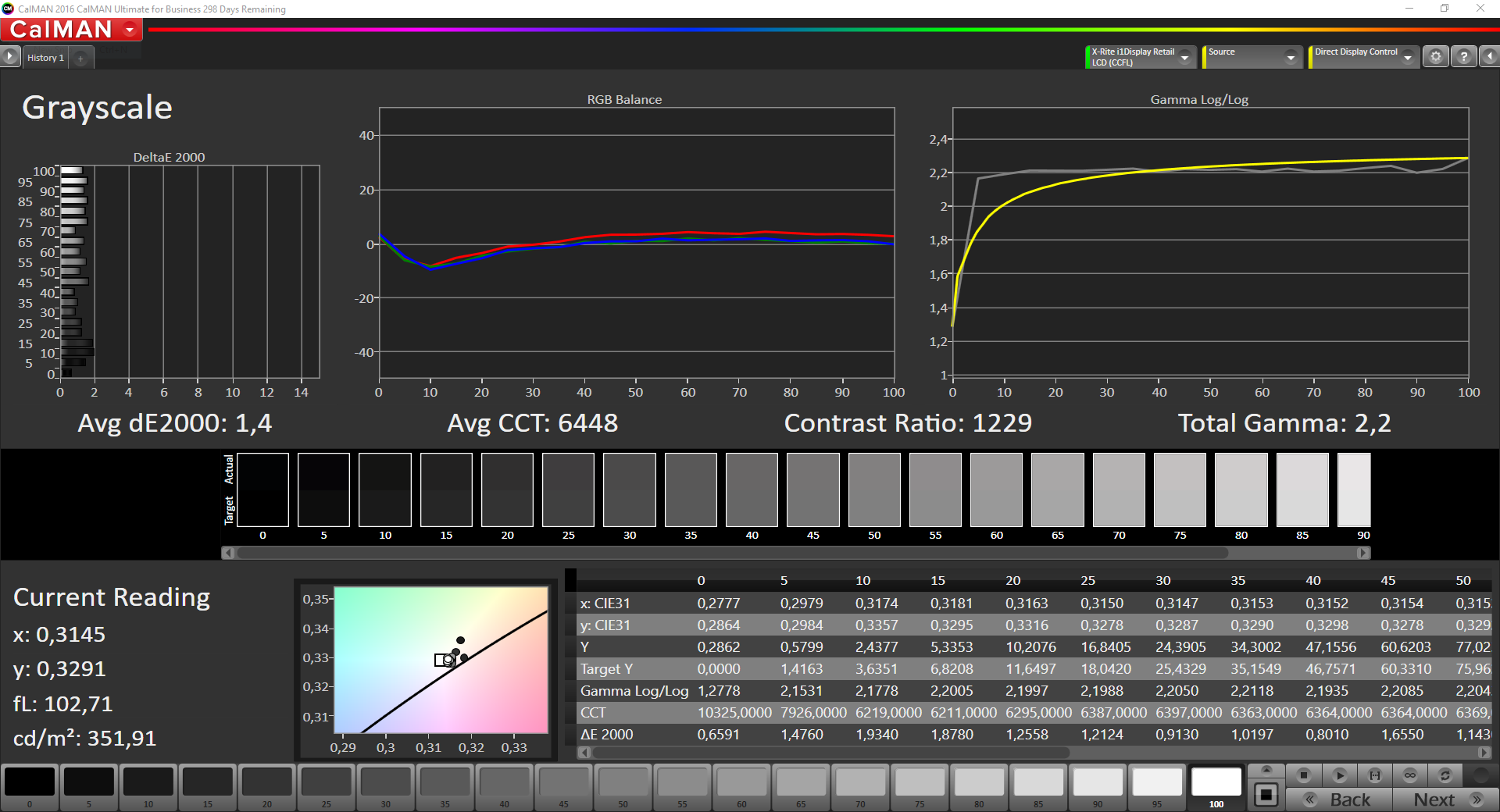Click right arrow of data table scrollbar
The width and height of the screenshot is (1500, 812).
[1484, 753]
